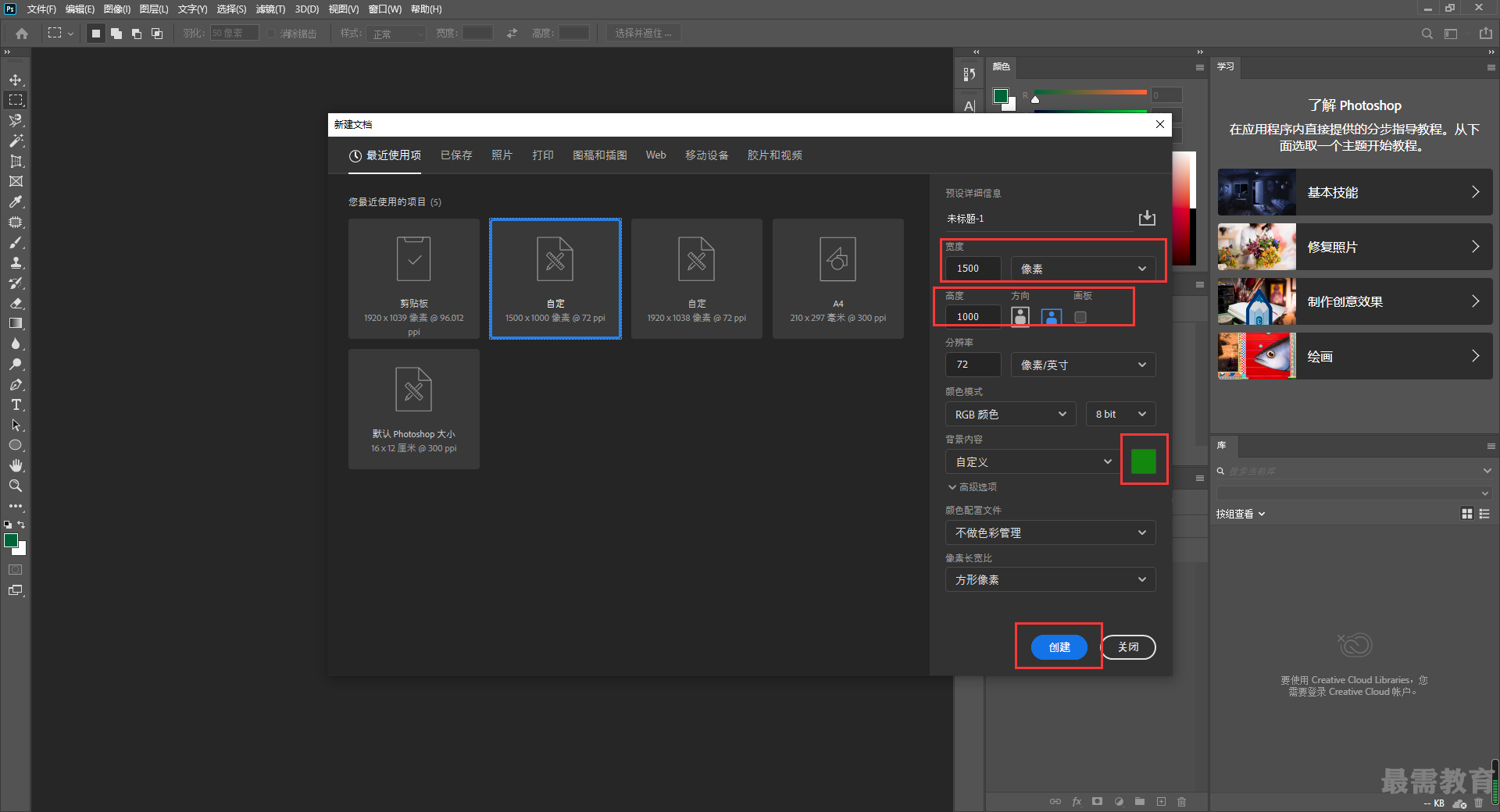Switch library to grid view
The width and height of the screenshot is (1500, 812).
click(x=1467, y=514)
